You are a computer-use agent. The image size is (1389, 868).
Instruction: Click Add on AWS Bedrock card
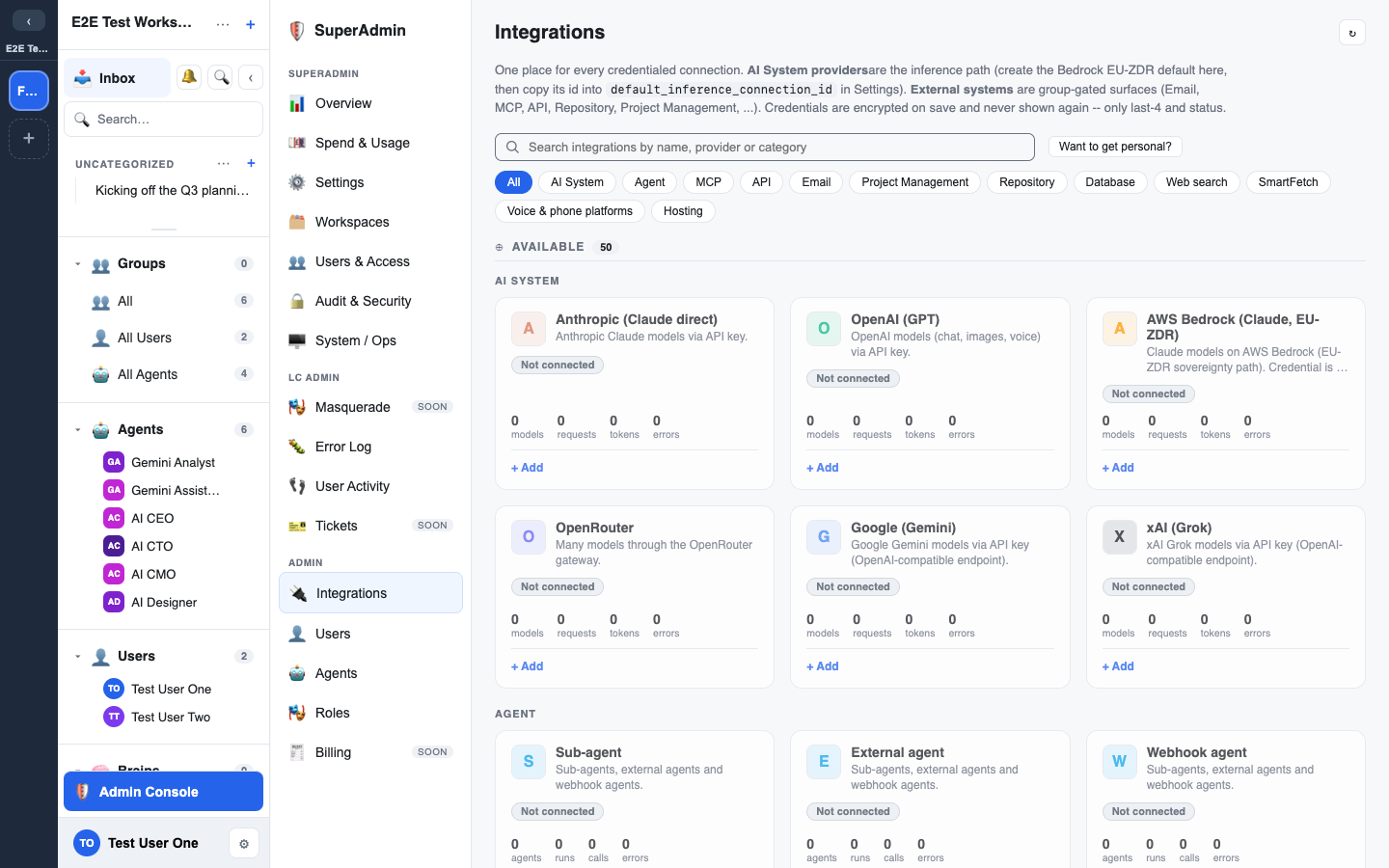(x=1118, y=468)
